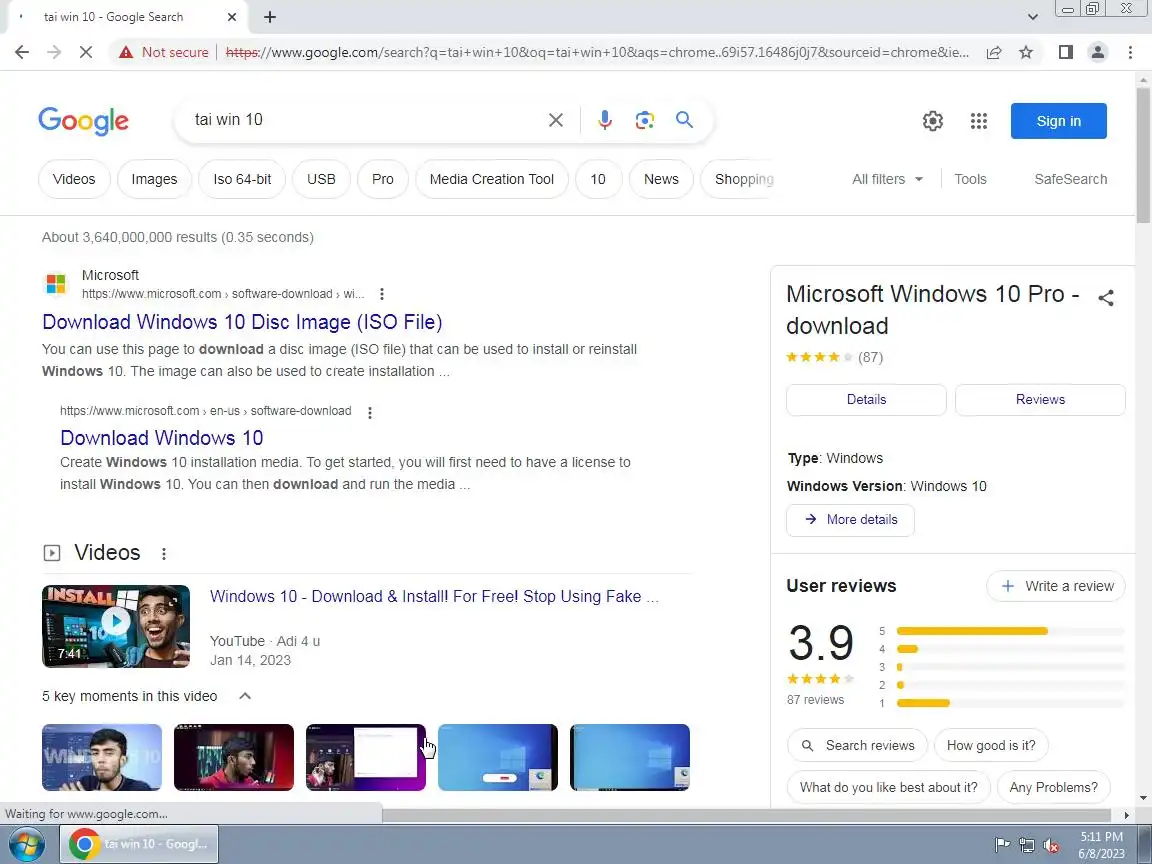Search by image with Google Lens
This screenshot has height=864, width=1152.
tap(644, 120)
